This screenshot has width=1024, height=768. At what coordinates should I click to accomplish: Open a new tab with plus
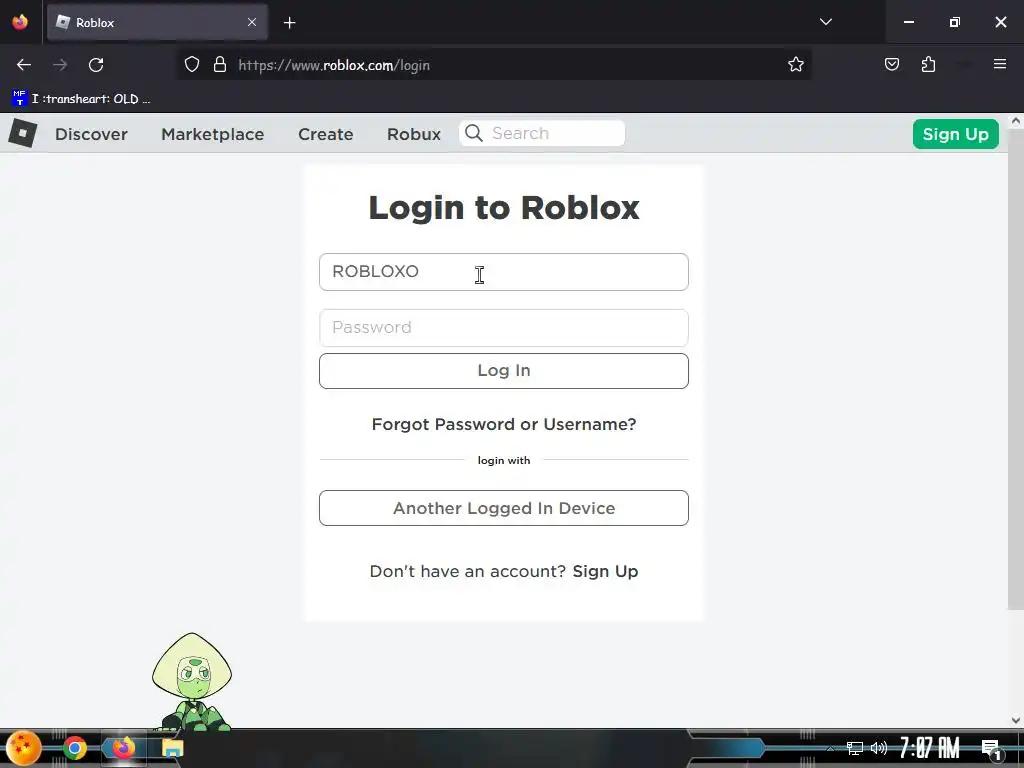coord(289,23)
